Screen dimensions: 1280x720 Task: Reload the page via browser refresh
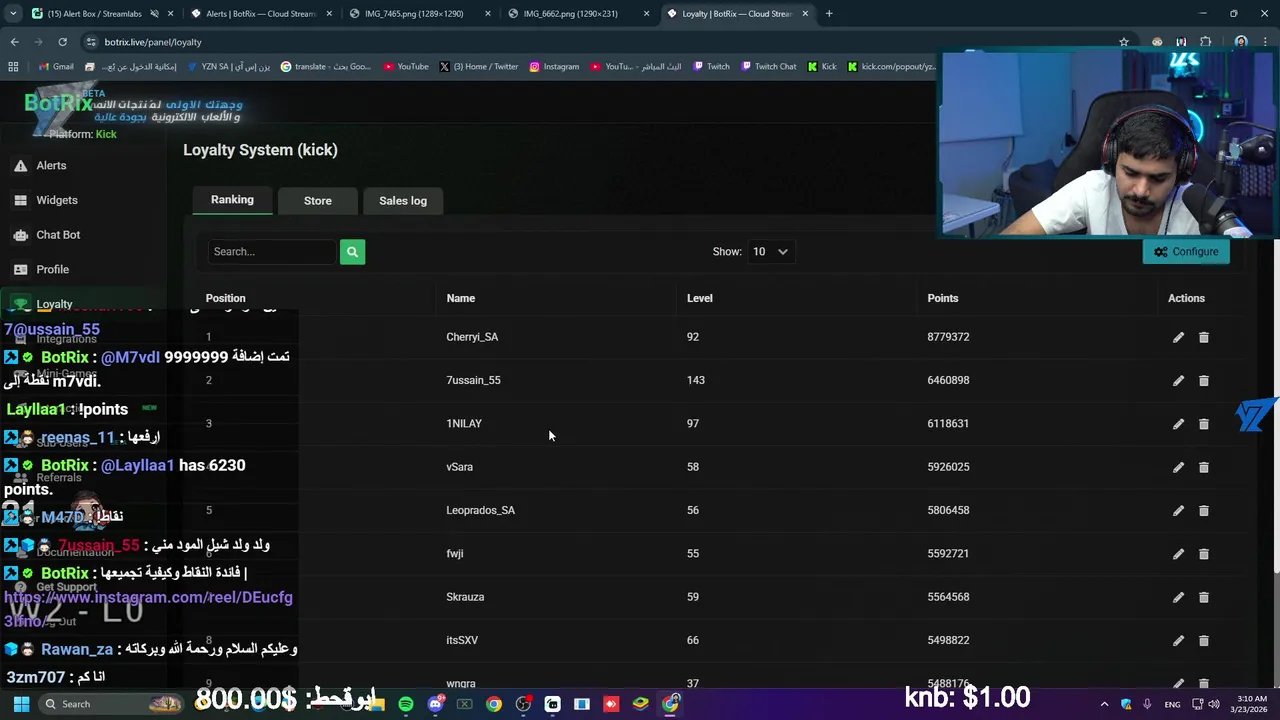(x=62, y=42)
